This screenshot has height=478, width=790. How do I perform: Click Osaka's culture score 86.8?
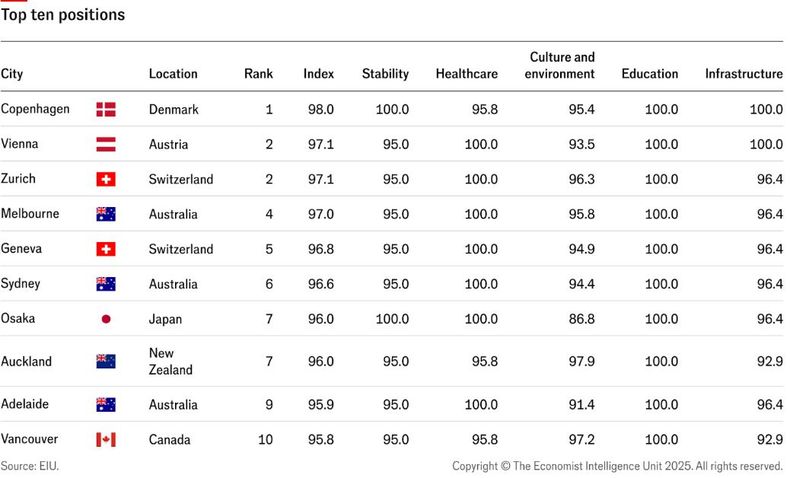pos(581,319)
